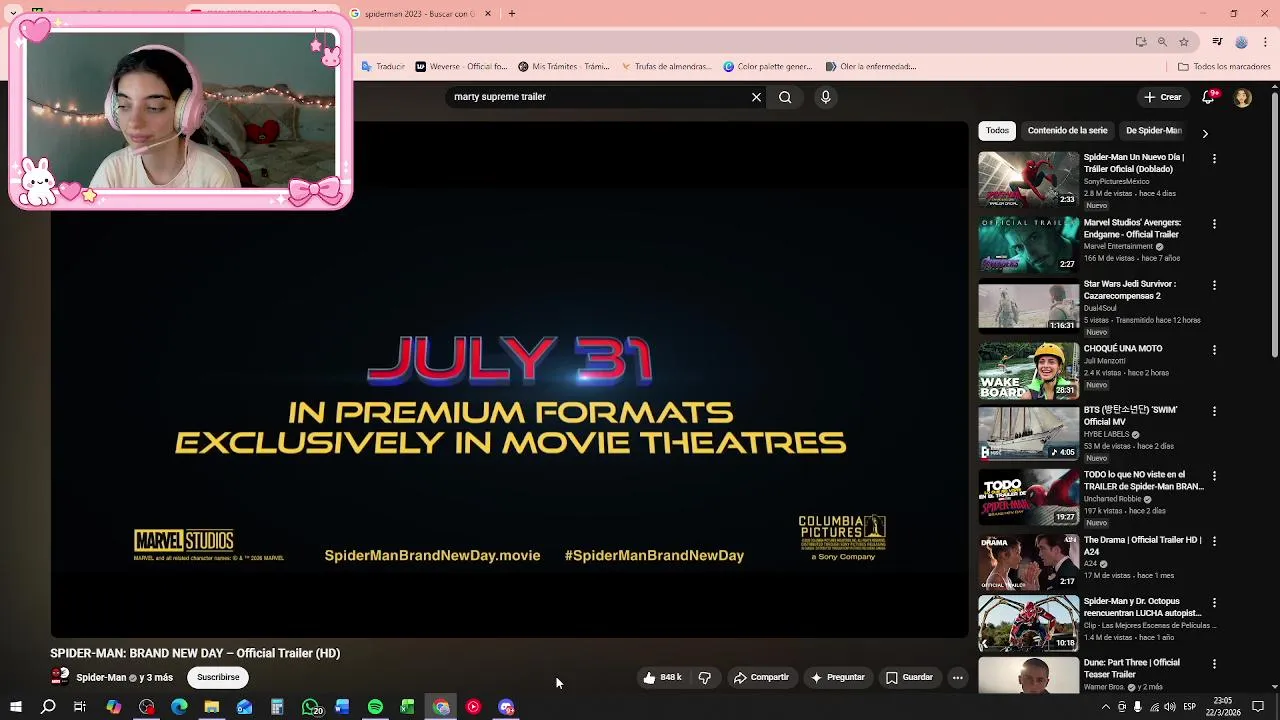Close the spiderman 2023 browser tab
The width and height of the screenshot is (1280, 720).
coord(488,14)
